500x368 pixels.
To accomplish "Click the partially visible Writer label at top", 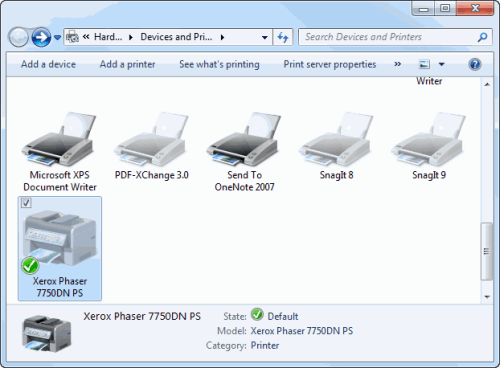I will [x=429, y=81].
